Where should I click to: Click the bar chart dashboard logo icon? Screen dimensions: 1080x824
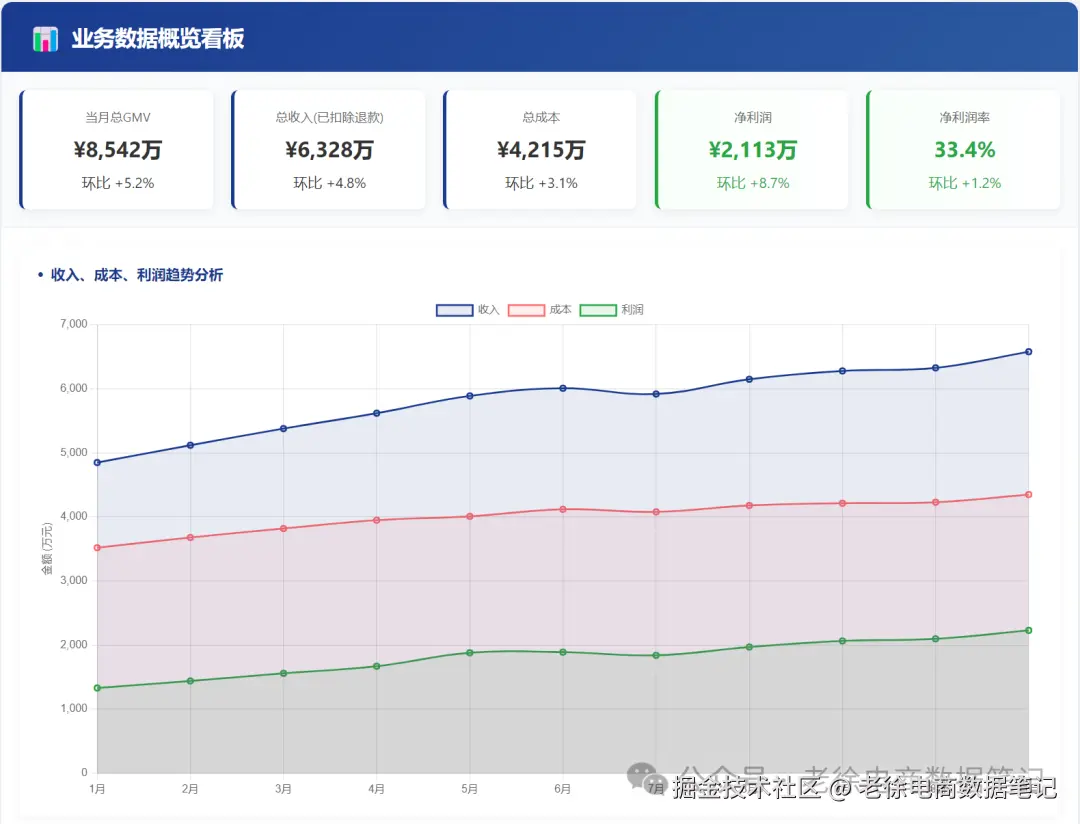click(x=45, y=39)
